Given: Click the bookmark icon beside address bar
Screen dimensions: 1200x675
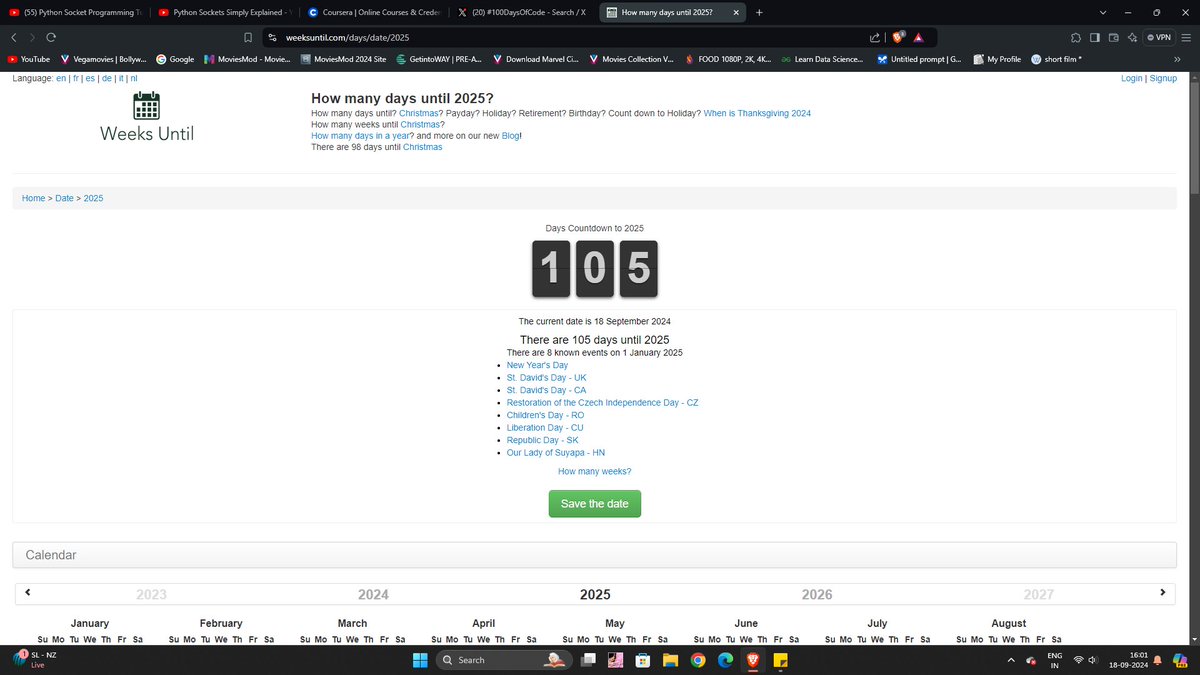Looking at the screenshot, I should point(247,37).
